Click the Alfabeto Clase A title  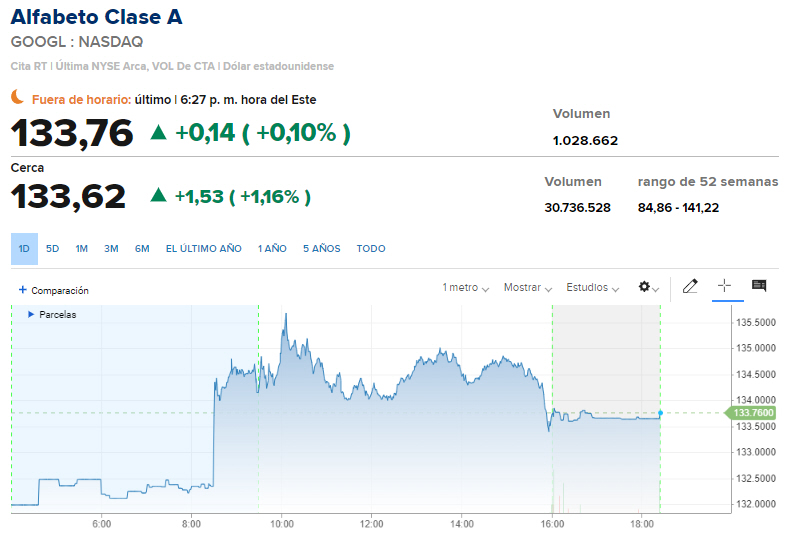tap(96, 17)
